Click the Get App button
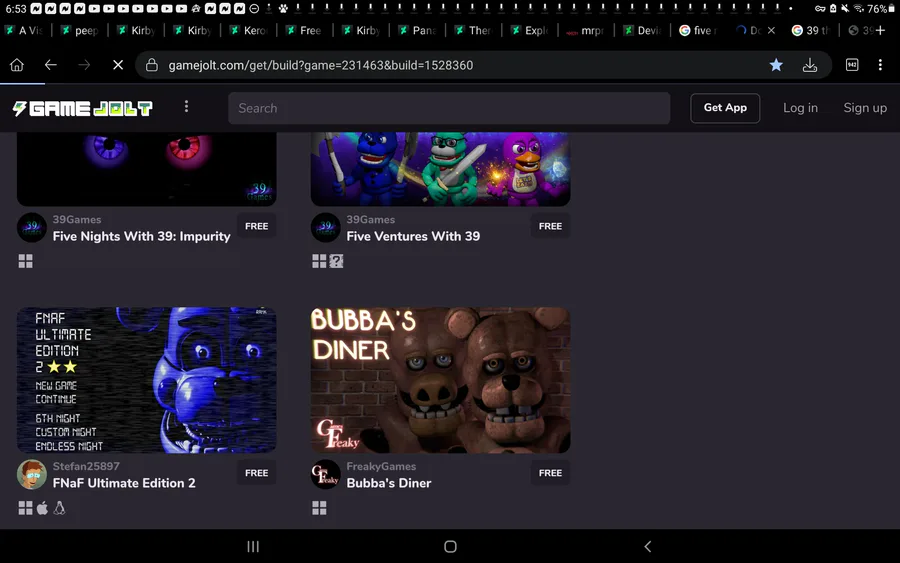Image resolution: width=900 pixels, height=563 pixels. (725, 108)
